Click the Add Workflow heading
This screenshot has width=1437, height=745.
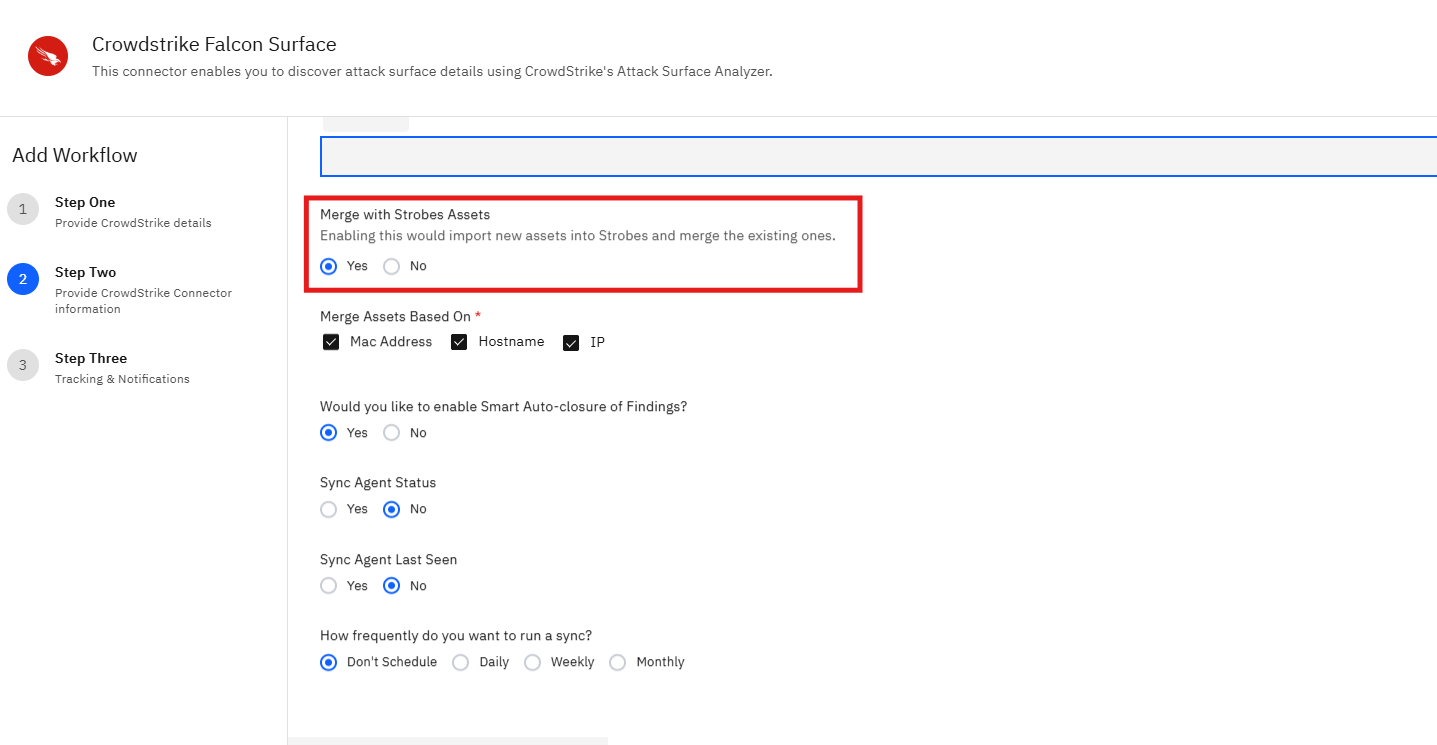(x=75, y=155)
